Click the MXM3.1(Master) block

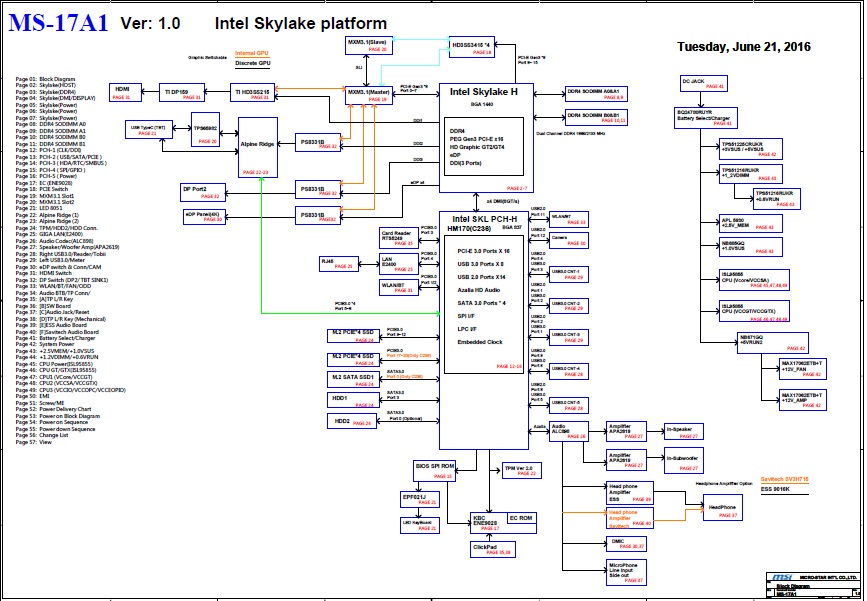click(369, 95)
